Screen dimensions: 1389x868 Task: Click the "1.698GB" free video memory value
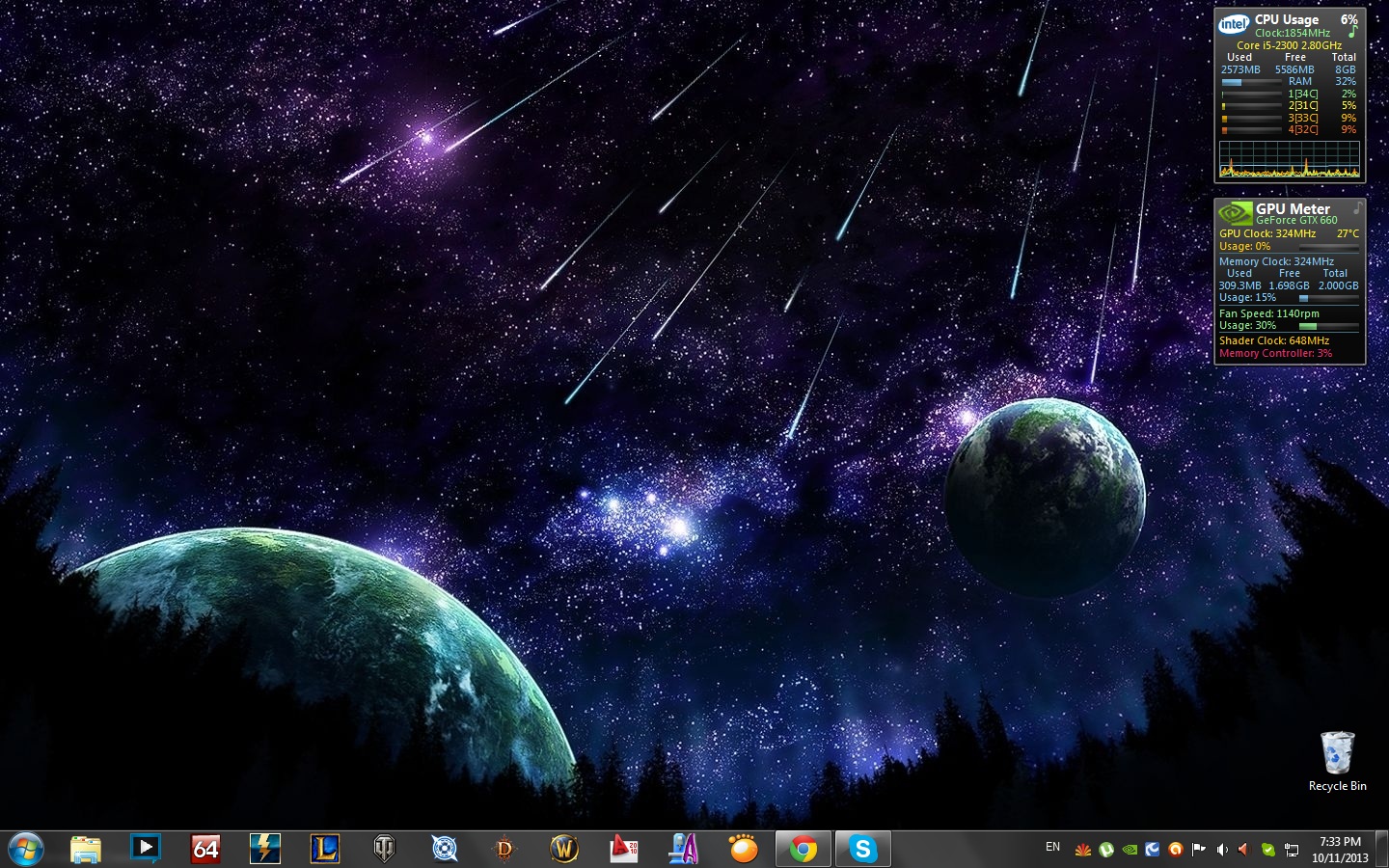(1289, 285)
